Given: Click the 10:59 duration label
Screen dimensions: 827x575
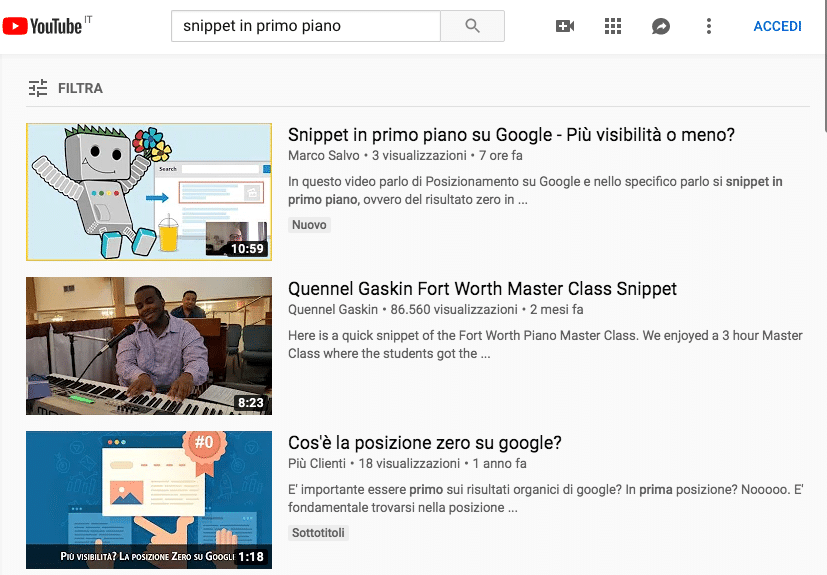Looking at the screenshot, I should [x=247, y=248].
